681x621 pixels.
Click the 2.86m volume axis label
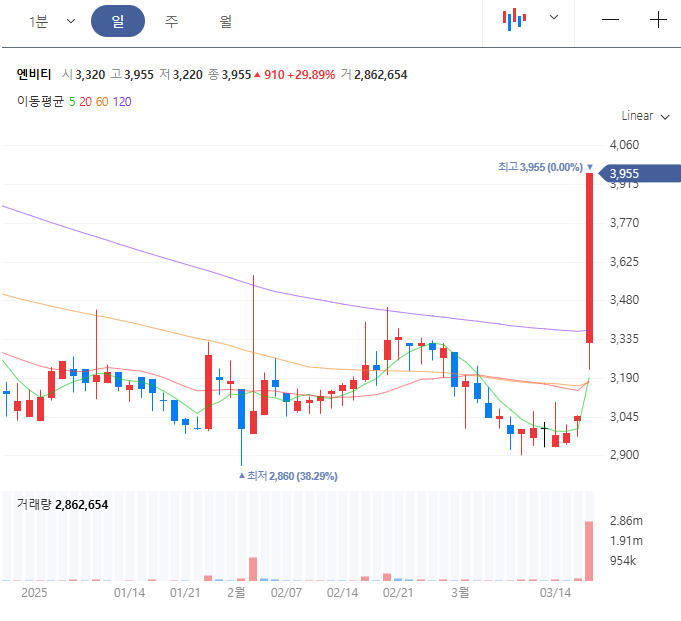(626, 521)
